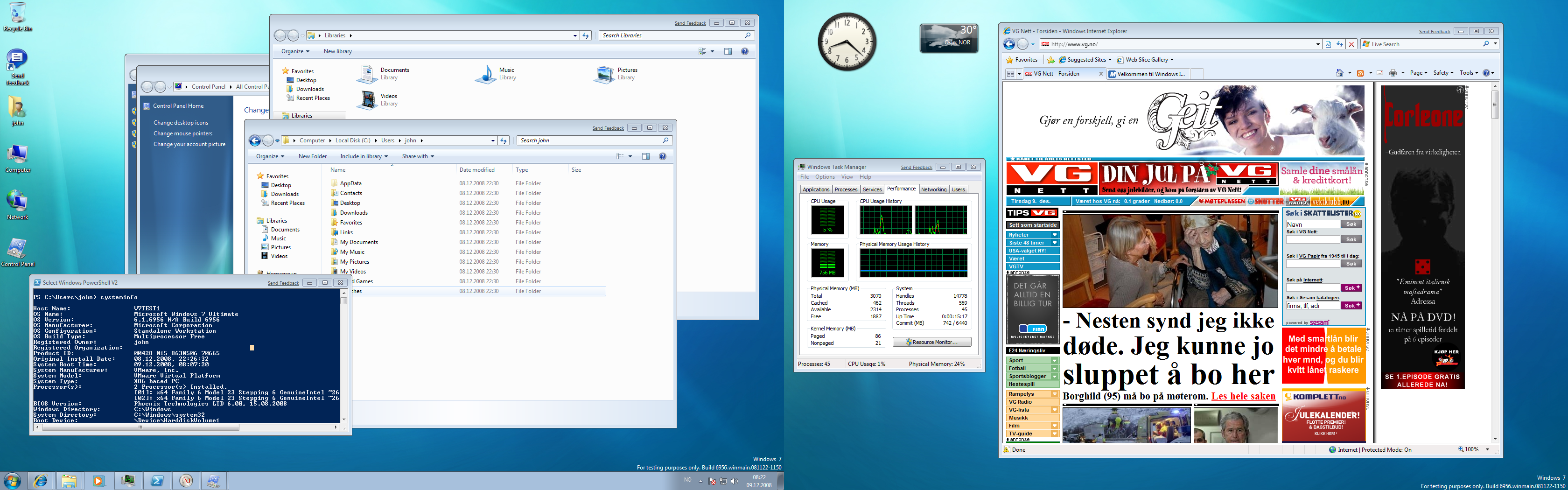
Task: Click the IE page vertical scrollbar
Action: (x=1495, y=263)
